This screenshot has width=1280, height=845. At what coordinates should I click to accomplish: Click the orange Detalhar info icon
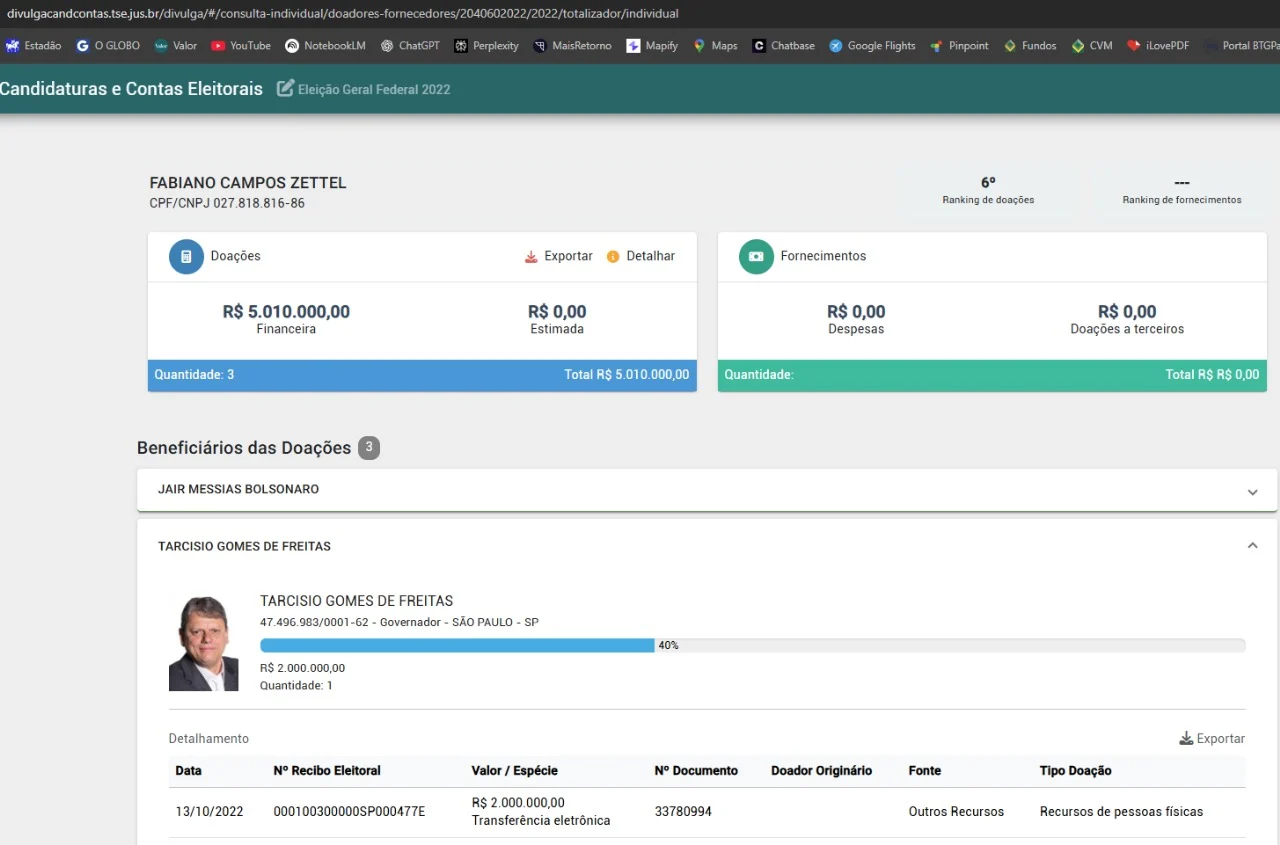pyautogui.click(x=613, y=257)
